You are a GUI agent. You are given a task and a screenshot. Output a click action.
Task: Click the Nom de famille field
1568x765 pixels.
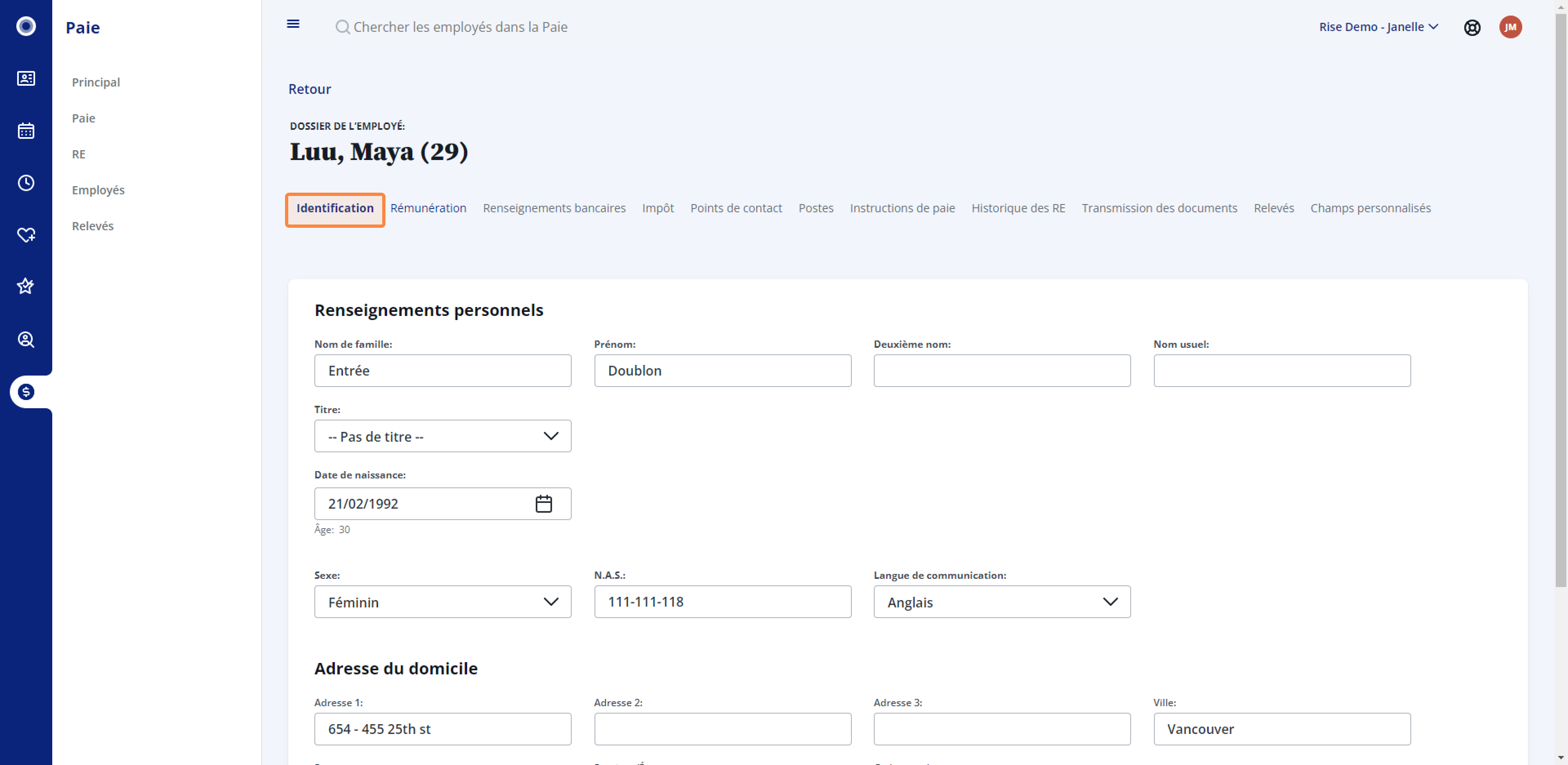pos(443,371)
